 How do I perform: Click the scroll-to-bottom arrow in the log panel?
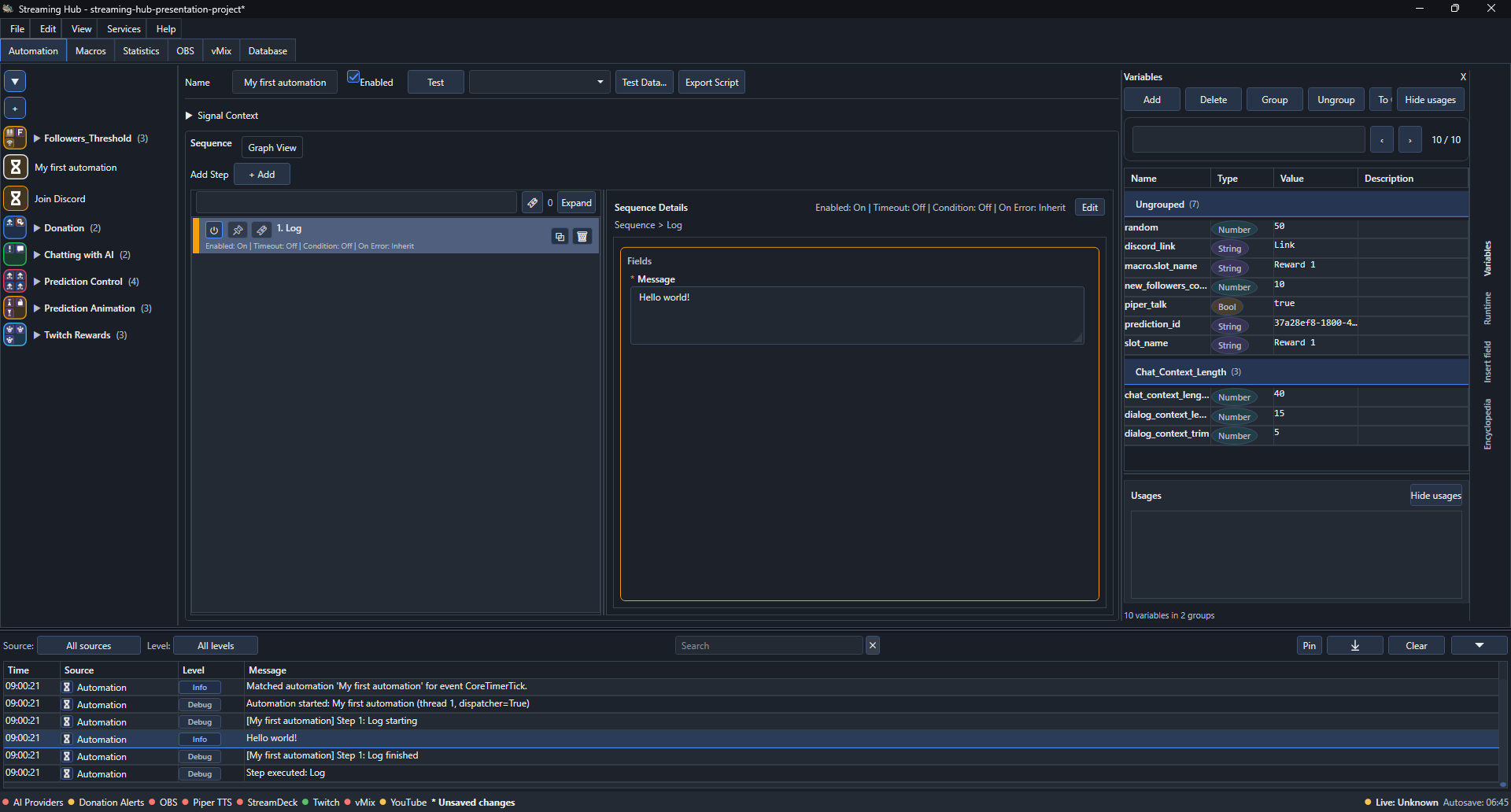1355,645
